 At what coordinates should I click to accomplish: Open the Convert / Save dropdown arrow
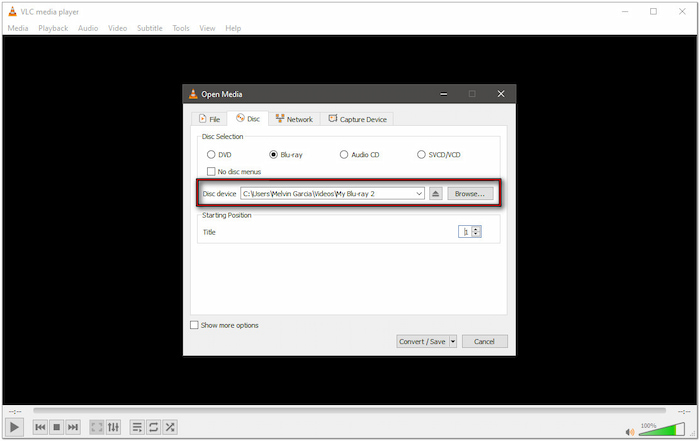(453, 341)
